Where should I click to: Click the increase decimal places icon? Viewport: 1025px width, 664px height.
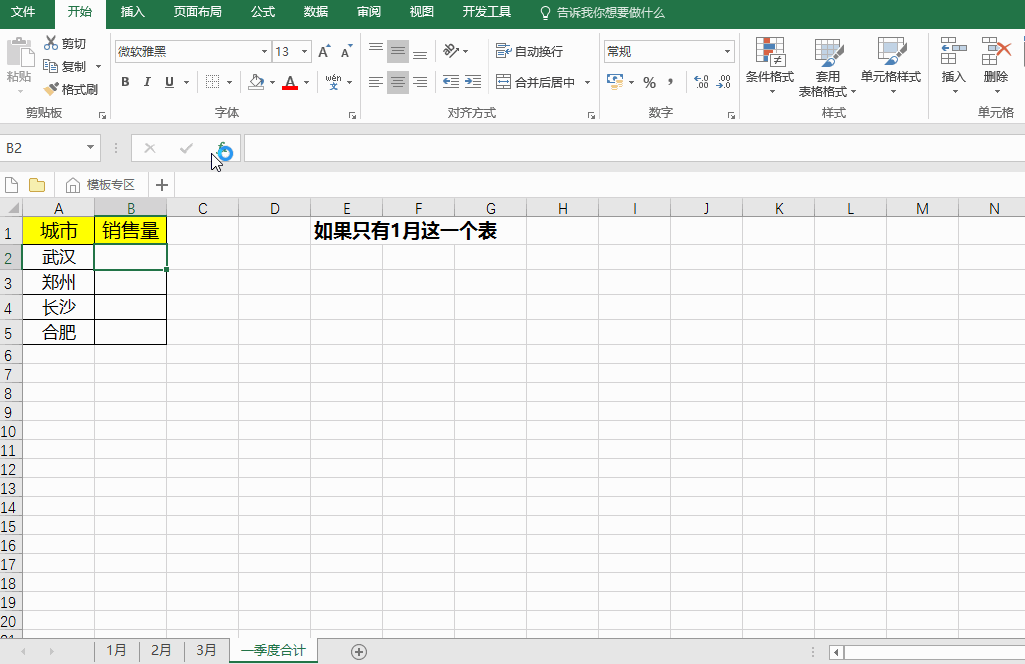pos(701,82)
